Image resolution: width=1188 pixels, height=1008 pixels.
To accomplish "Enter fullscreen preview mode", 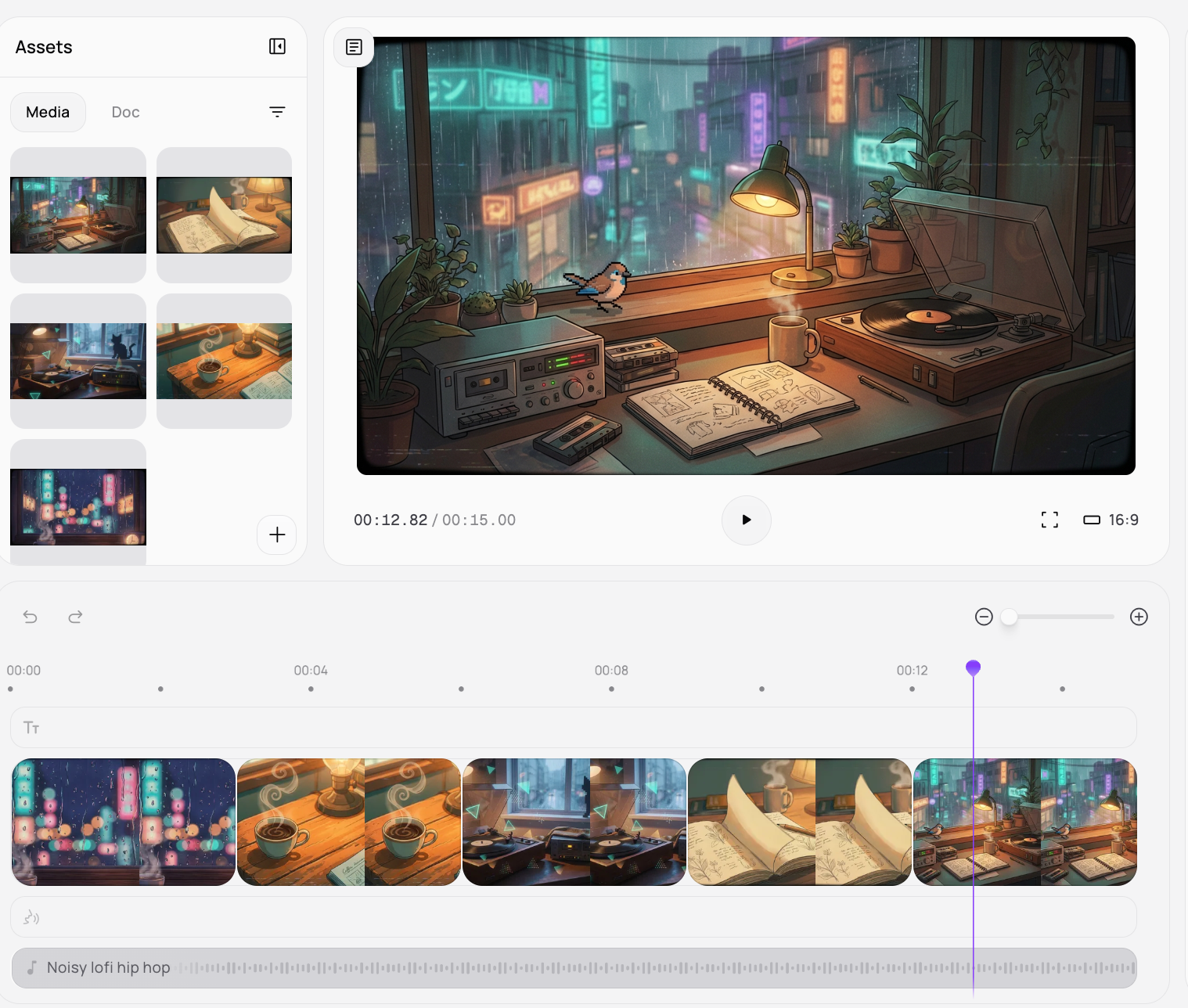I will click(1049, 520).
